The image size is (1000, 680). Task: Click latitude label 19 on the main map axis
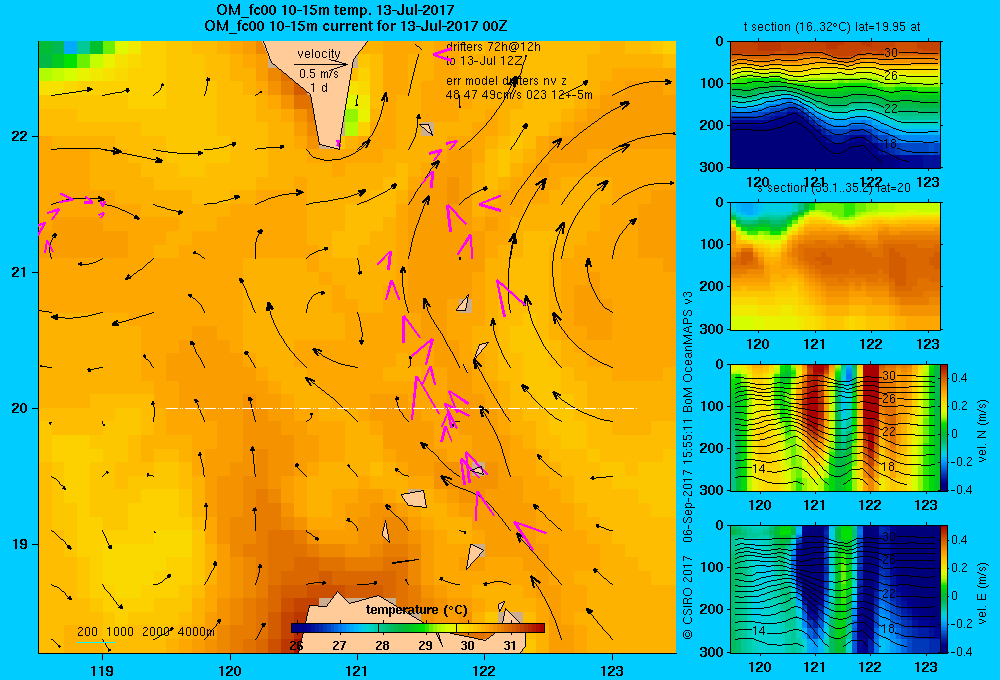(19, 544)
